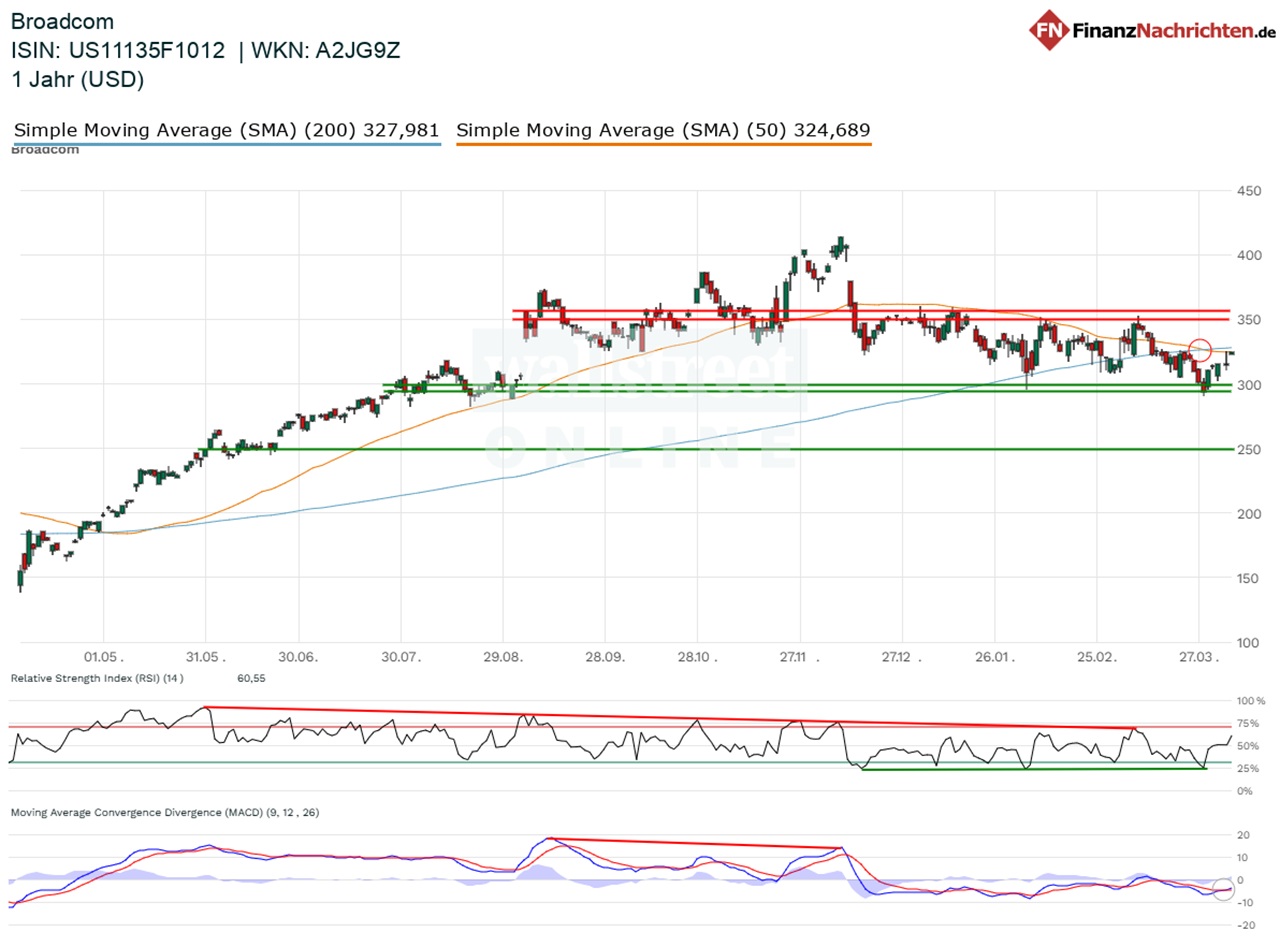Select the SMA (200) legend label

click(x=226, y=130)
